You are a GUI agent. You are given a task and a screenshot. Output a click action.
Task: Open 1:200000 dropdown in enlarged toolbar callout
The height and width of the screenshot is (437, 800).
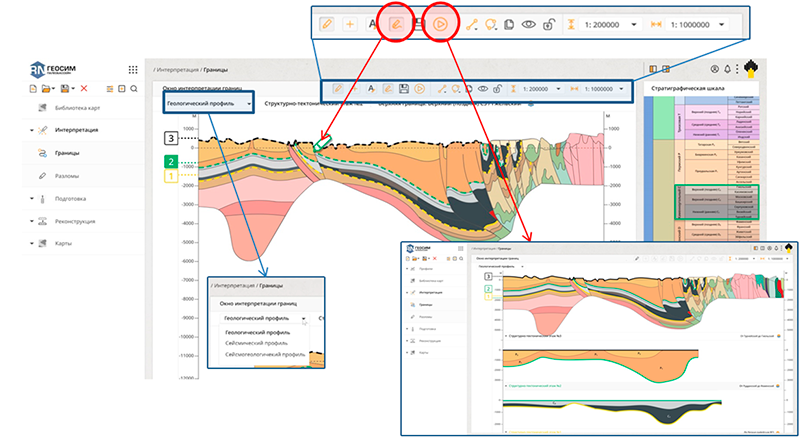[611, 24]
